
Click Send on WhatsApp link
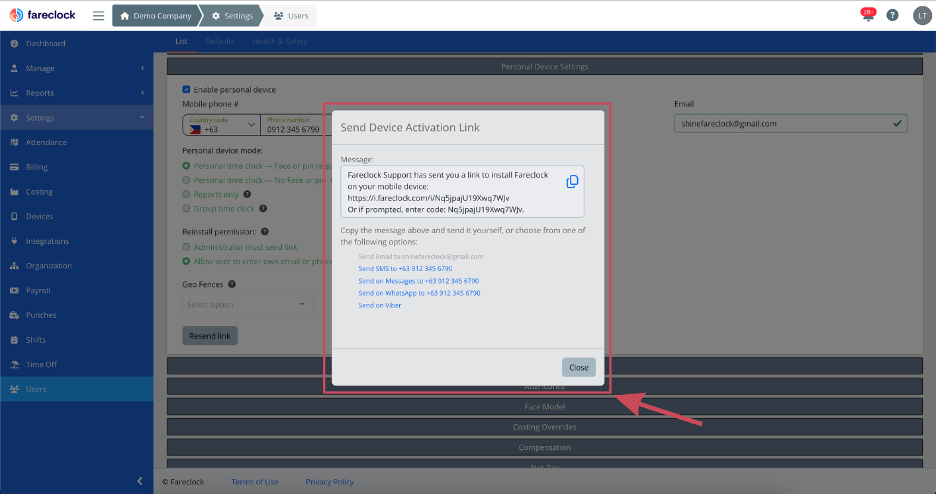(x=419, y=293)
